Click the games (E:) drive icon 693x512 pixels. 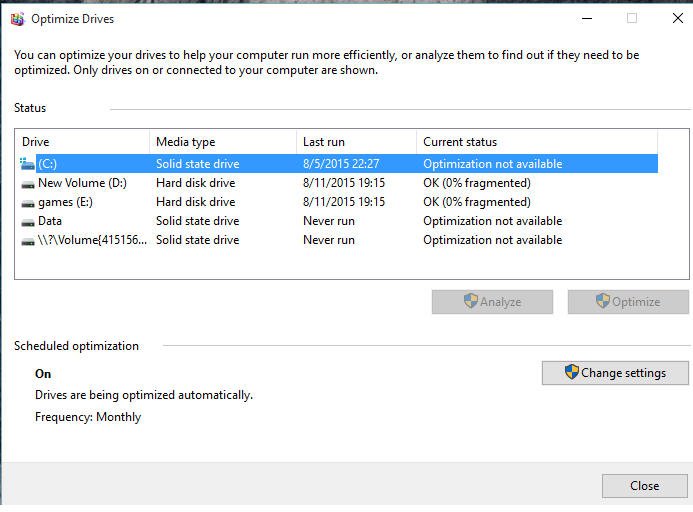point(28,203)
